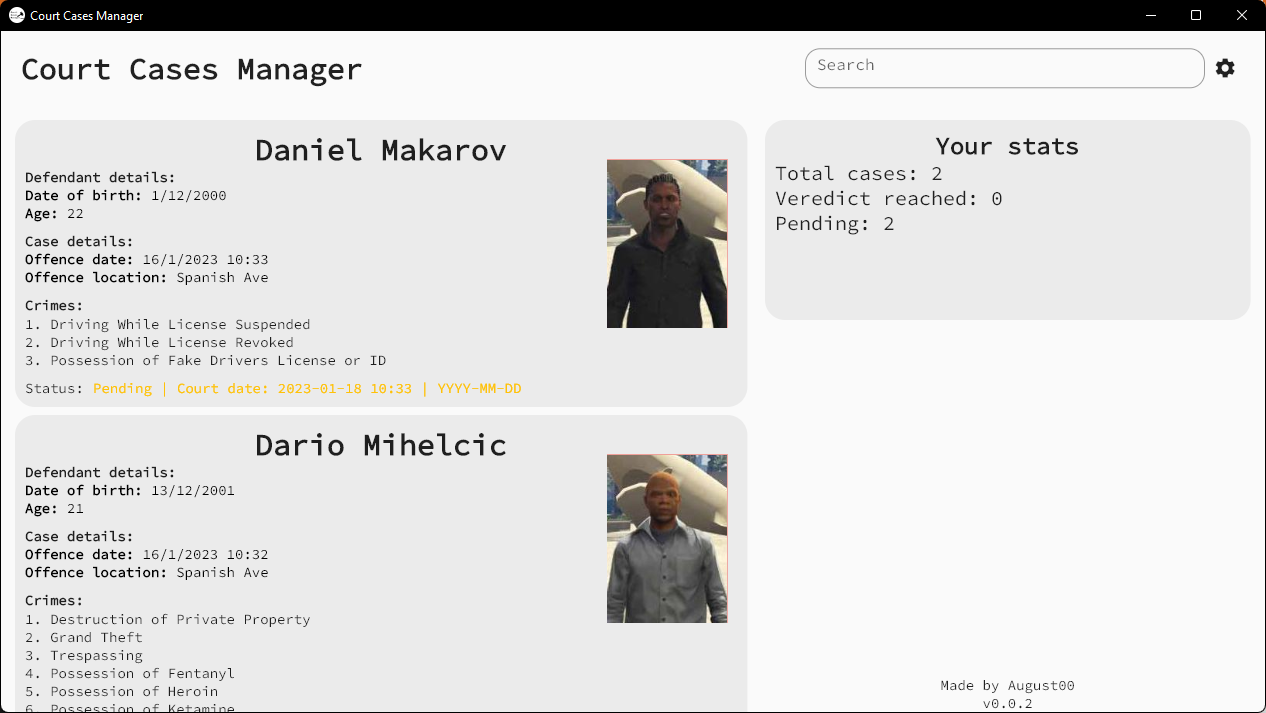1266x713 pixels.
Task: Open Dario Mihelcic's mugshot photo
Action: coord(667,539)
